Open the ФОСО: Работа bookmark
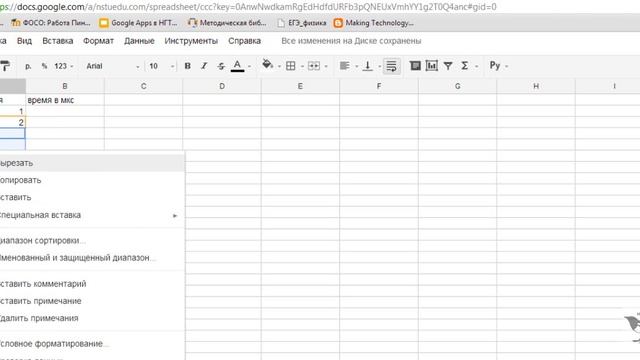The height and width of the screenshot is (360, 640). pyautogui.click(x=51, y=23)
